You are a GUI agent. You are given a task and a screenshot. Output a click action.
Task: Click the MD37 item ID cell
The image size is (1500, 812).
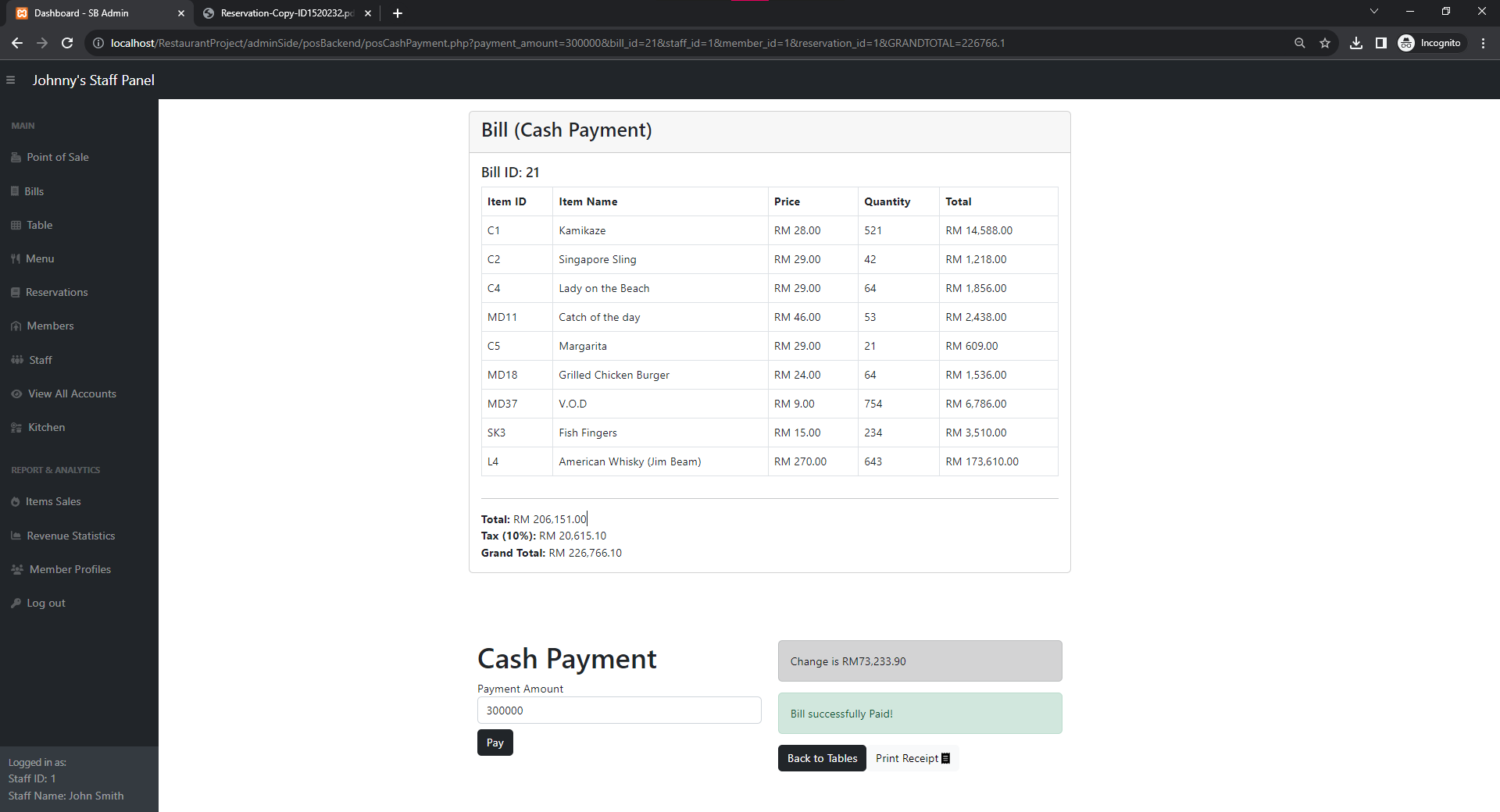click(x=517, y=404)
